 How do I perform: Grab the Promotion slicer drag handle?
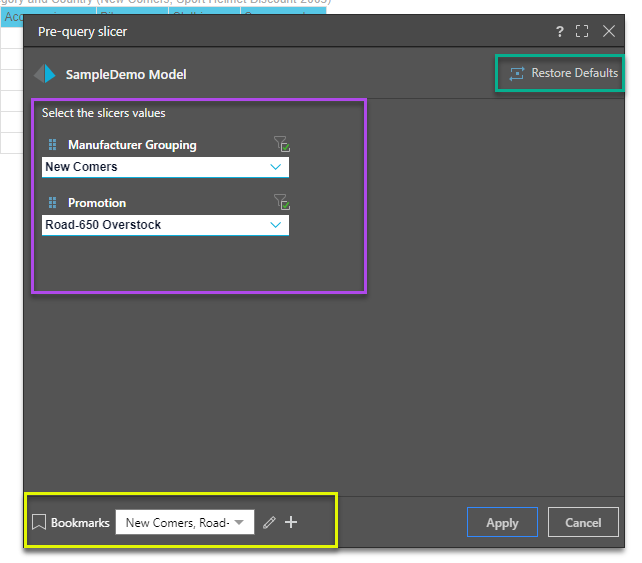[x=53, y=203]
